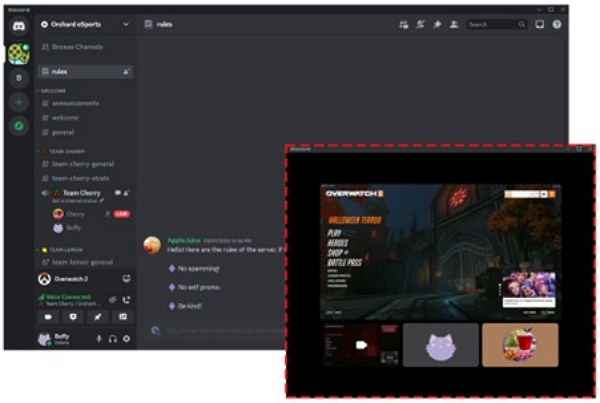Click the red LIVE badge next to Cherry
This screenshot has height=403, width=600.
(122, 214)
